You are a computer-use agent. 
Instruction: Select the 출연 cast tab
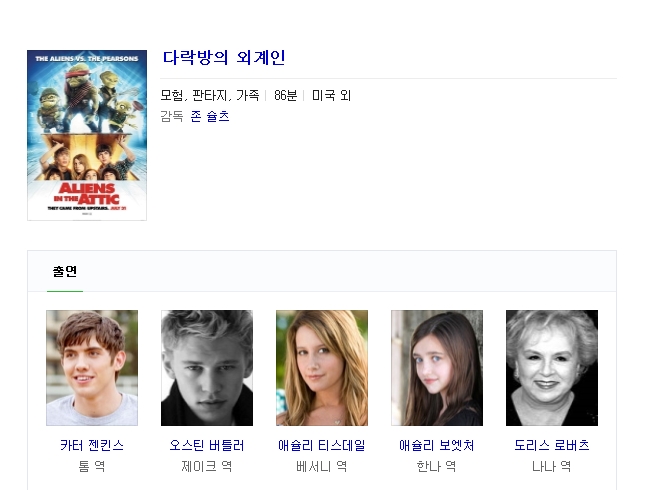click(x=65, y=271)
